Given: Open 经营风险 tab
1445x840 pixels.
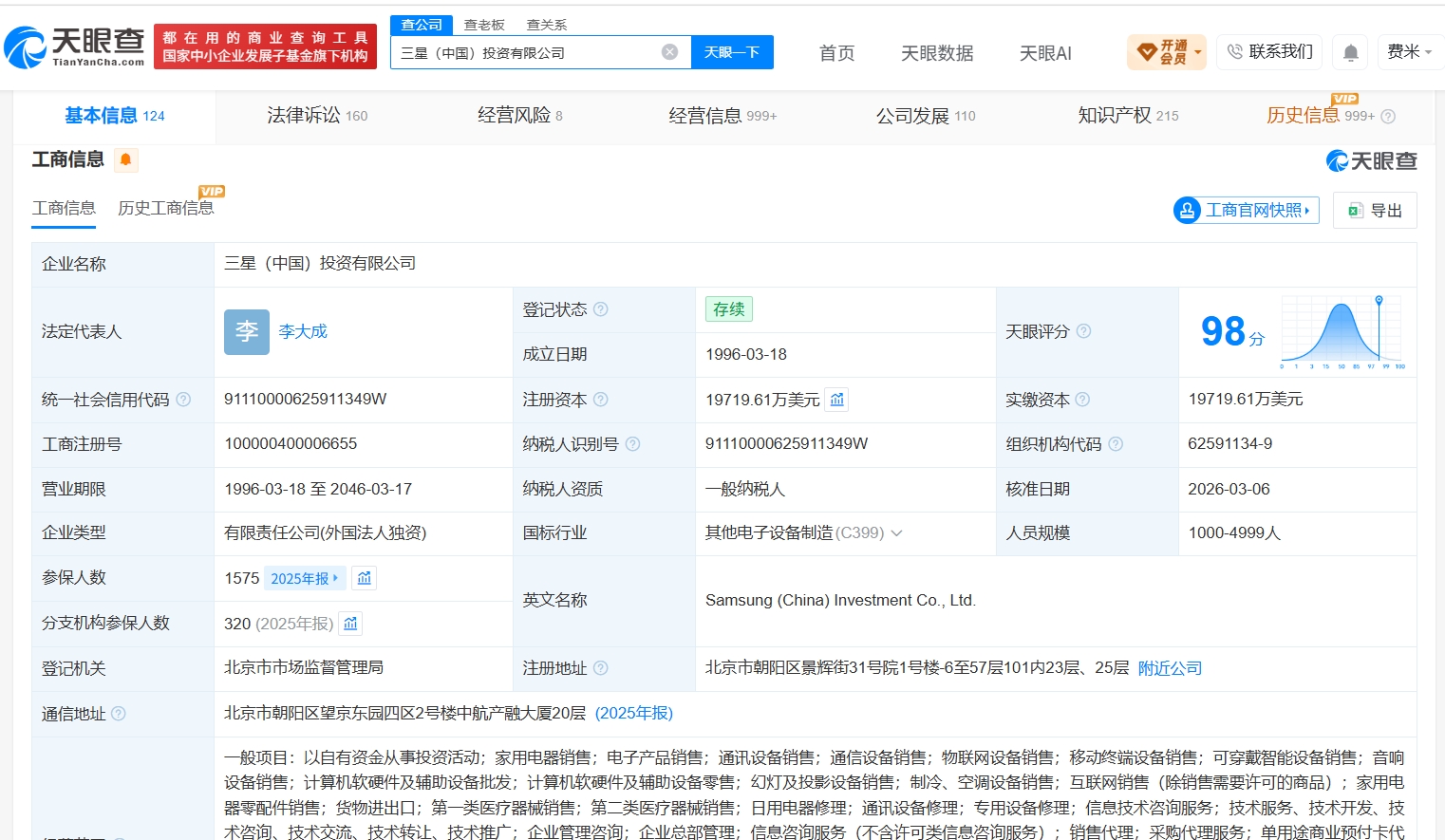Looking at the screenshot, I should (519, 116).
